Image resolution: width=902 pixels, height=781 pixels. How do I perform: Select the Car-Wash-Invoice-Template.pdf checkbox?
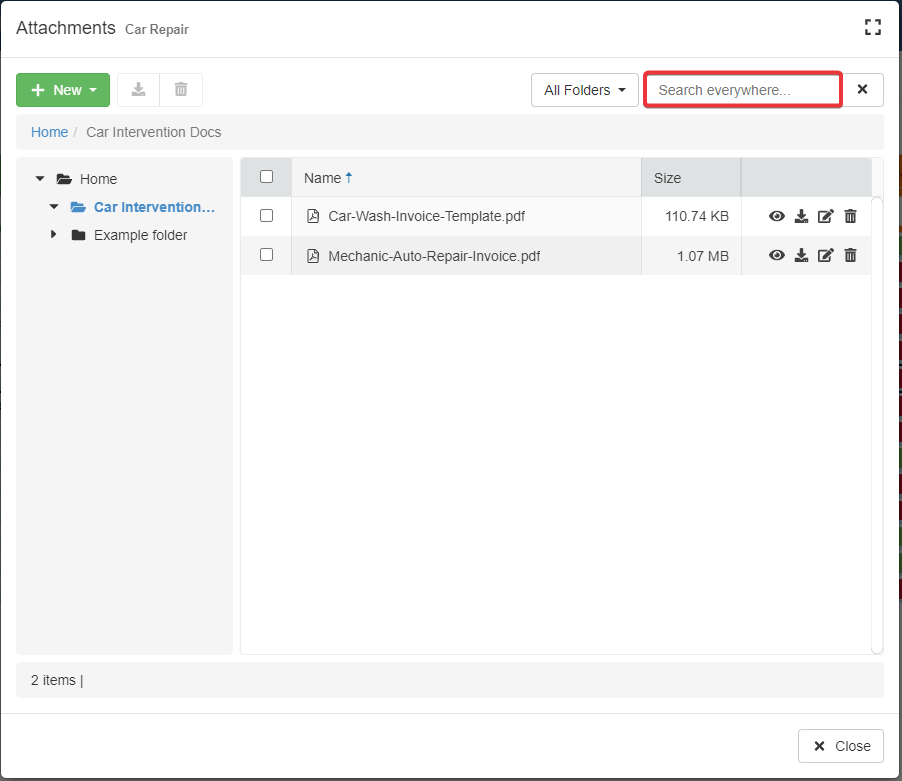point(266,215)
